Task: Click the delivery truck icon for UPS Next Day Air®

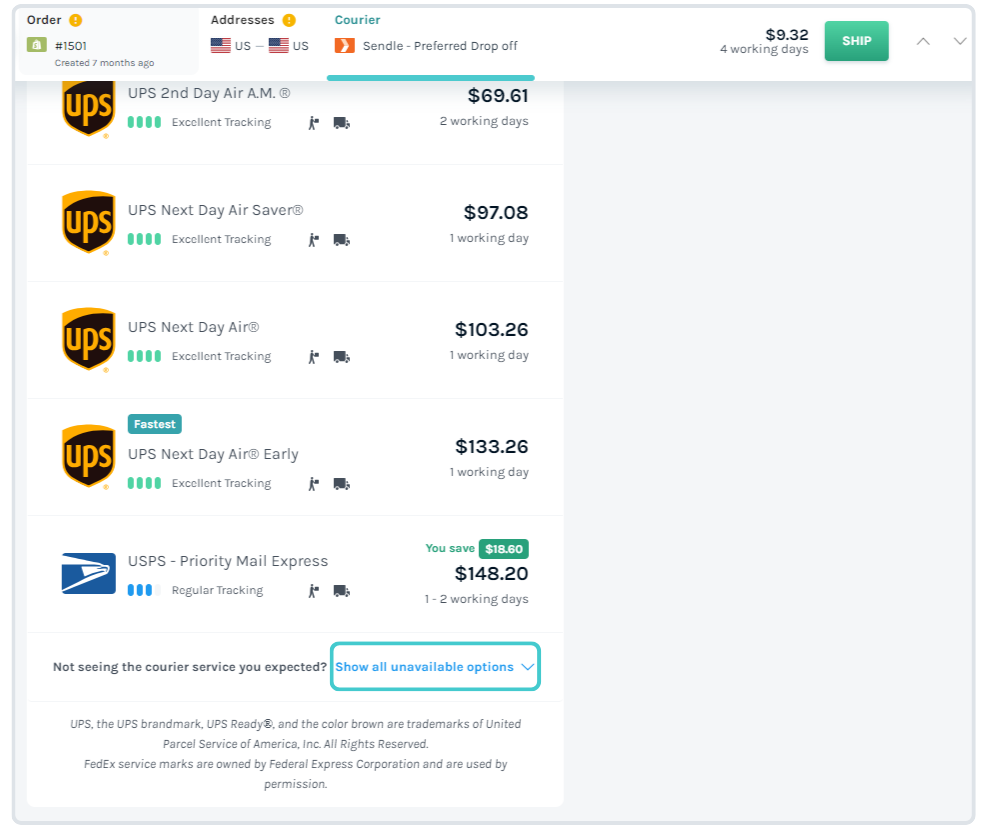Action: 341,357
